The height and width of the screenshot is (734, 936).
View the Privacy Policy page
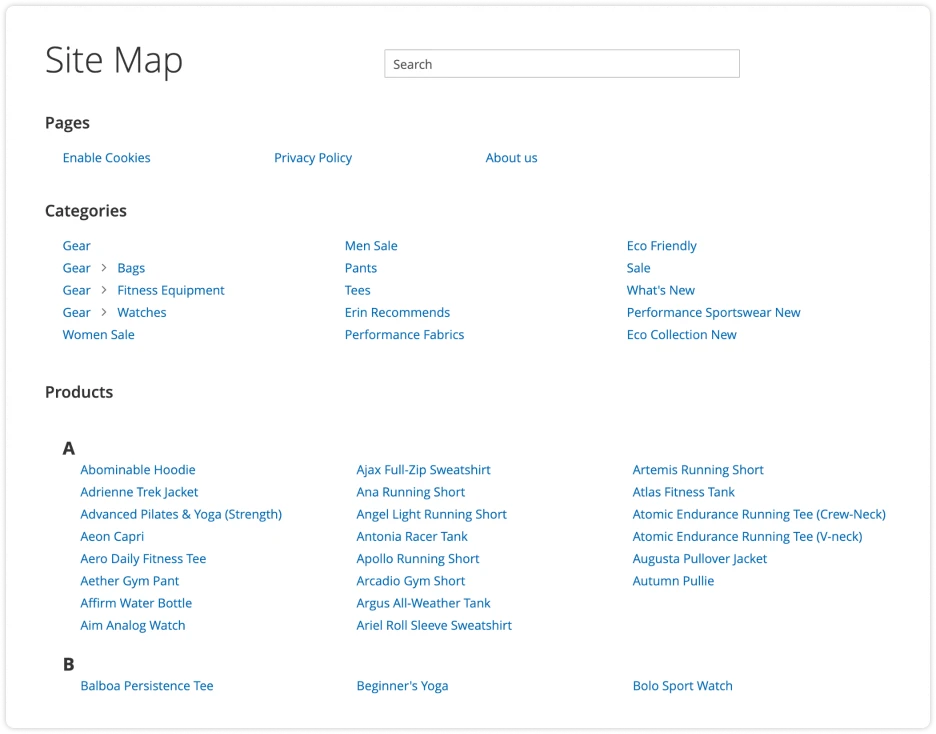(x=313, y=157)
